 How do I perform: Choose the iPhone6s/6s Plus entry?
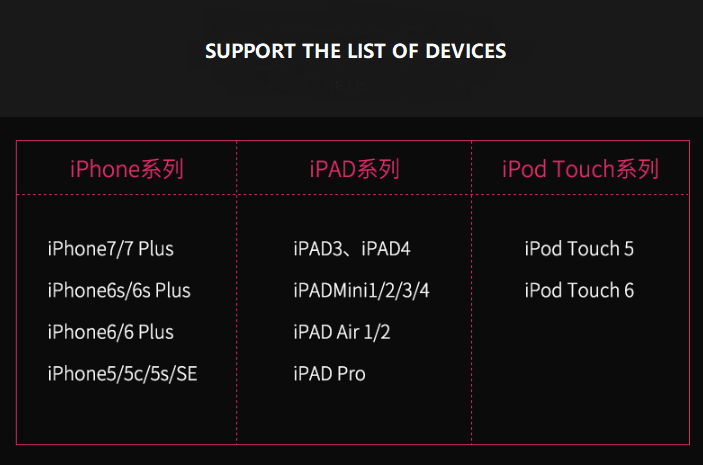pos(118,290)
